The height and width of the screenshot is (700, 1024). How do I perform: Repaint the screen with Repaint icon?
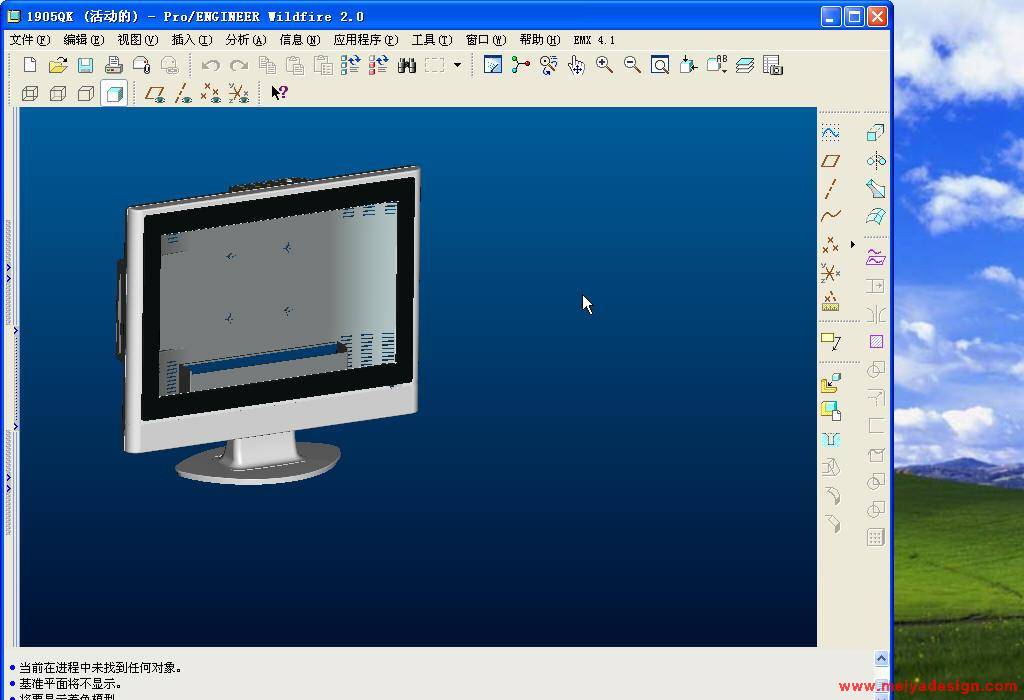coord(492,65)
